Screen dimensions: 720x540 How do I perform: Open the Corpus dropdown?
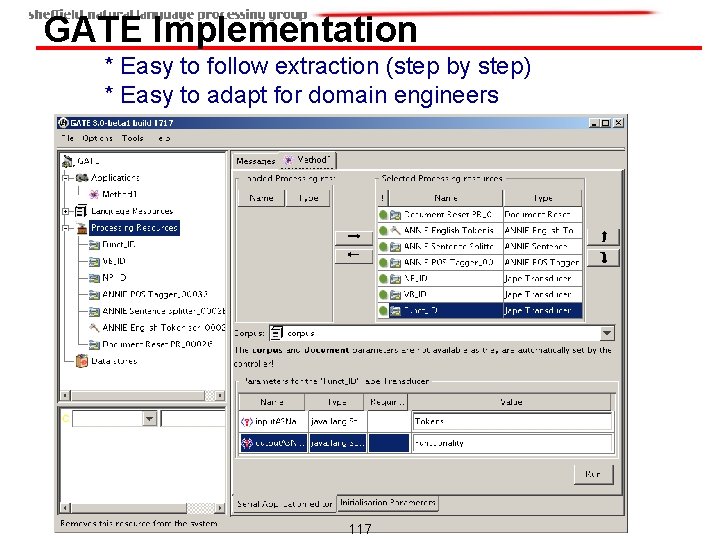pos(607,333)
